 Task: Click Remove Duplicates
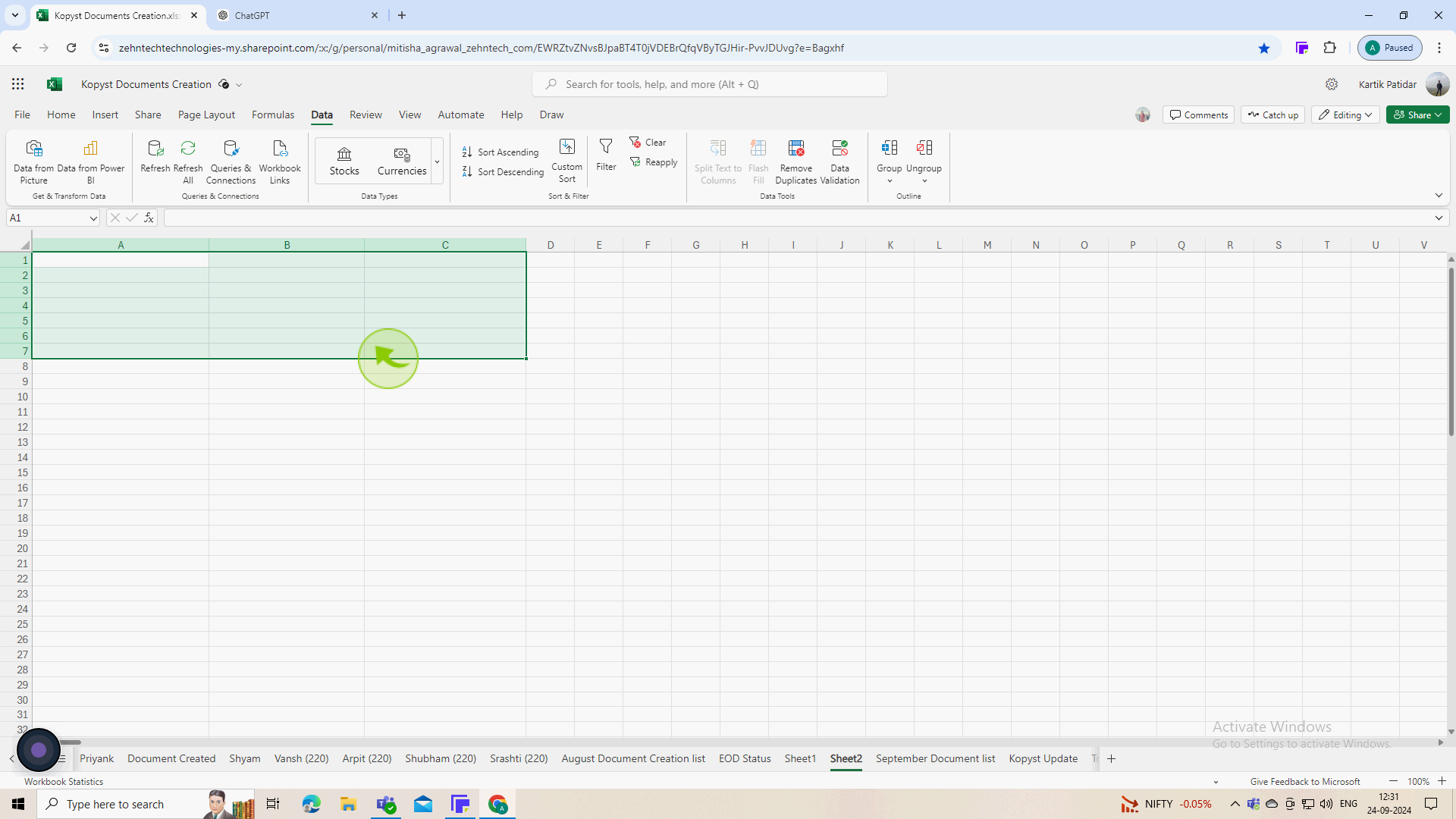tap(796, 162)
